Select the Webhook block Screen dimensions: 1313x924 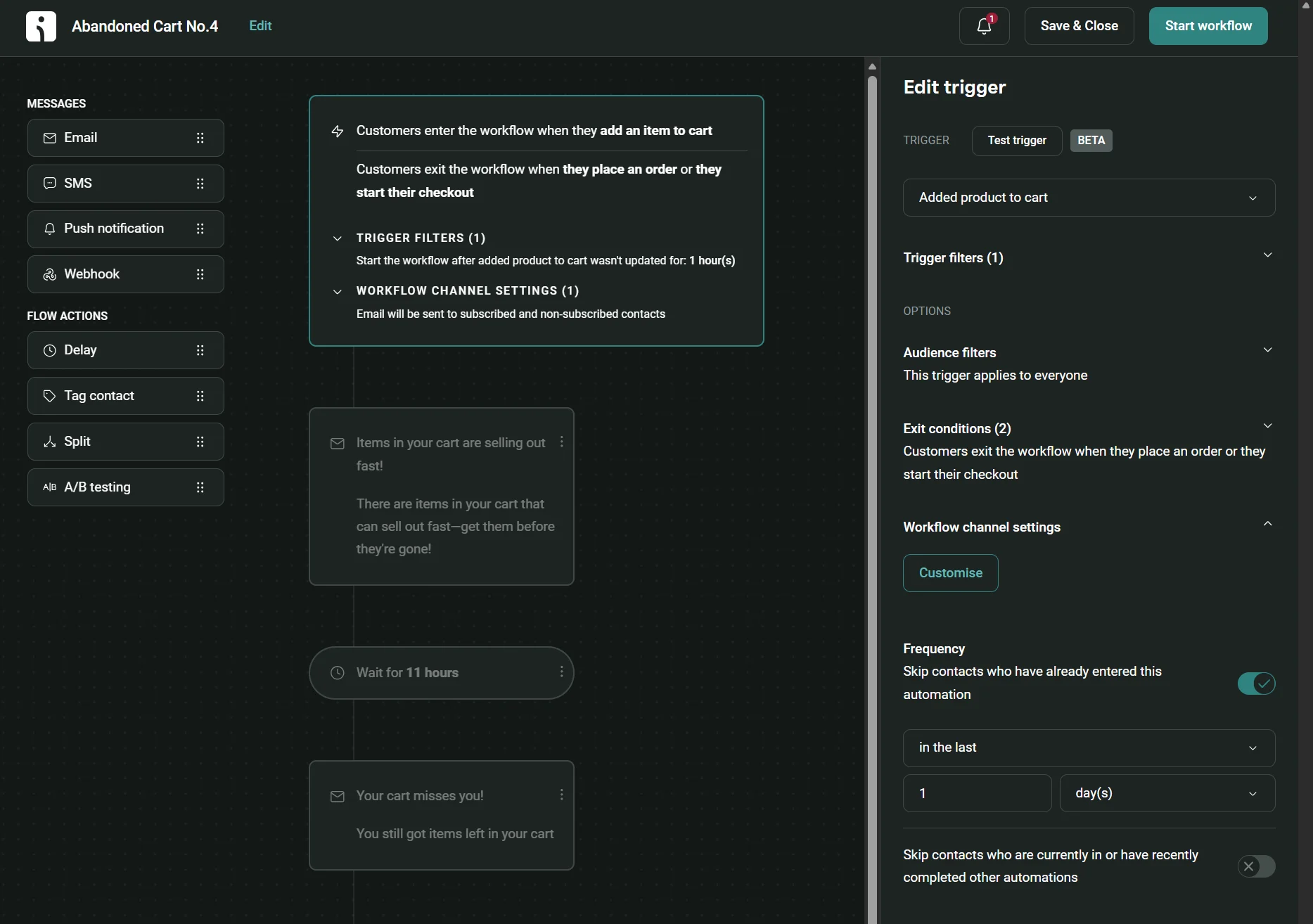coord(126,274)
